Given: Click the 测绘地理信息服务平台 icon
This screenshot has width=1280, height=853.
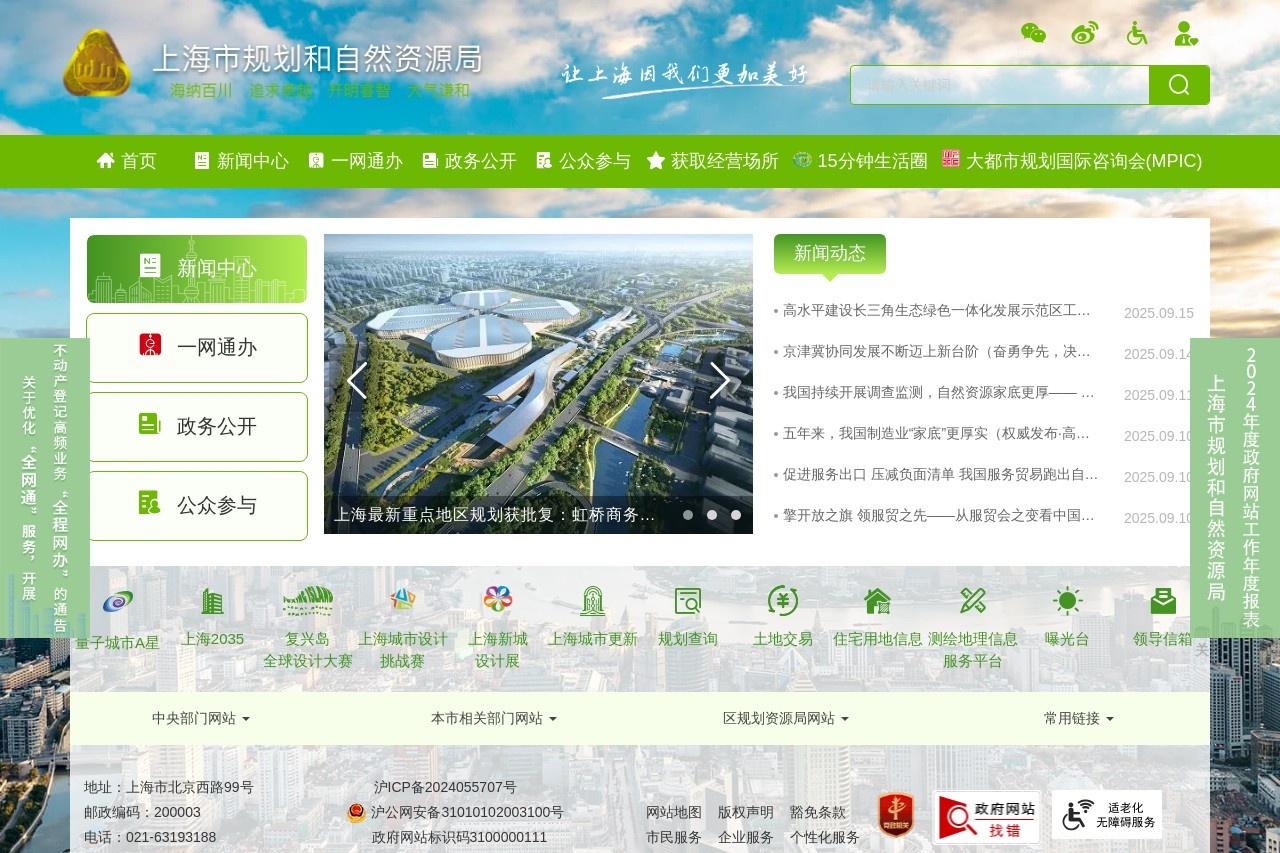Looking at the screenshot, I should pyautogui.click(x=973, y=600).
